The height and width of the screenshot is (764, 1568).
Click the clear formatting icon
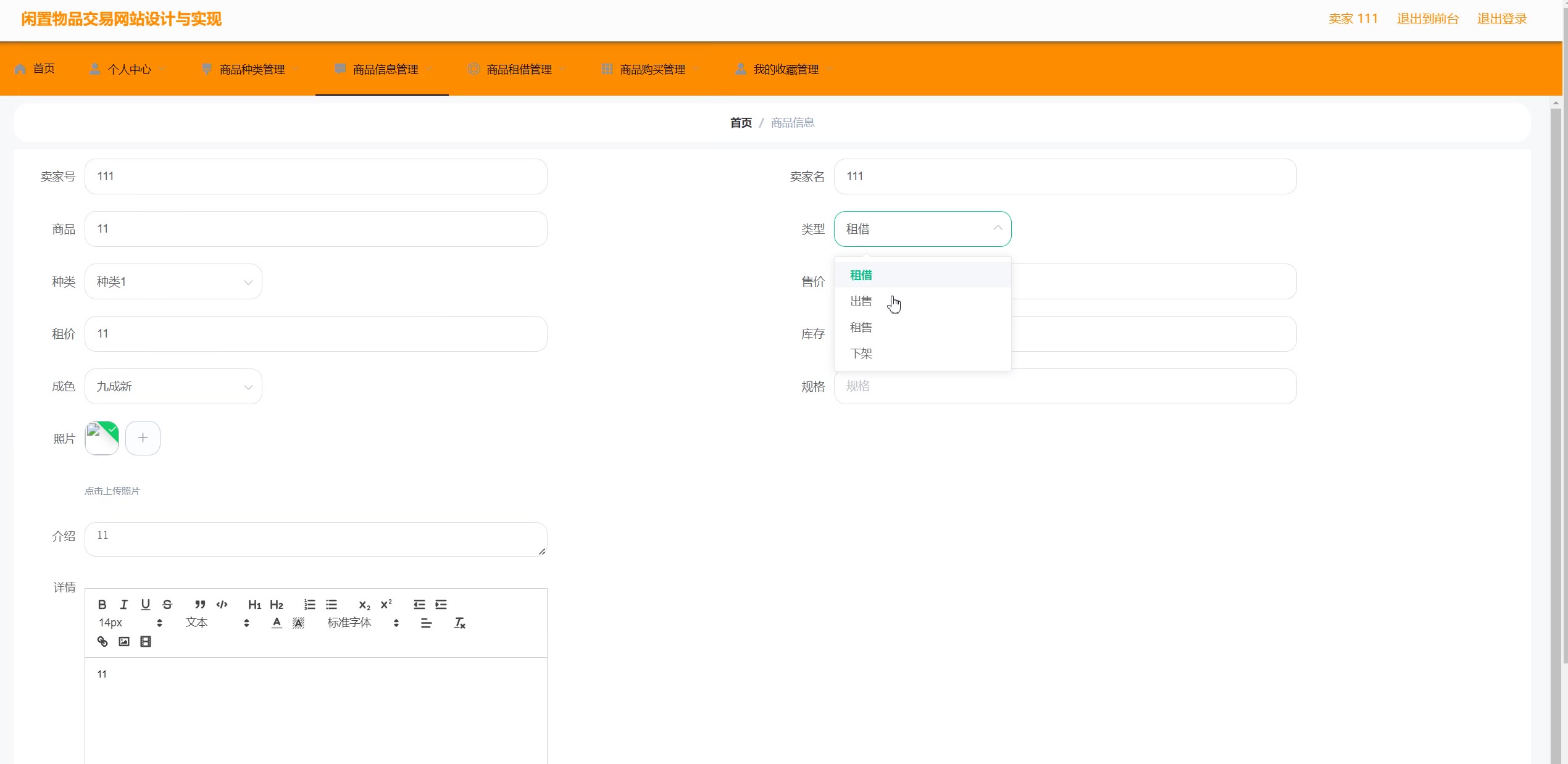[x=459, y=623]
